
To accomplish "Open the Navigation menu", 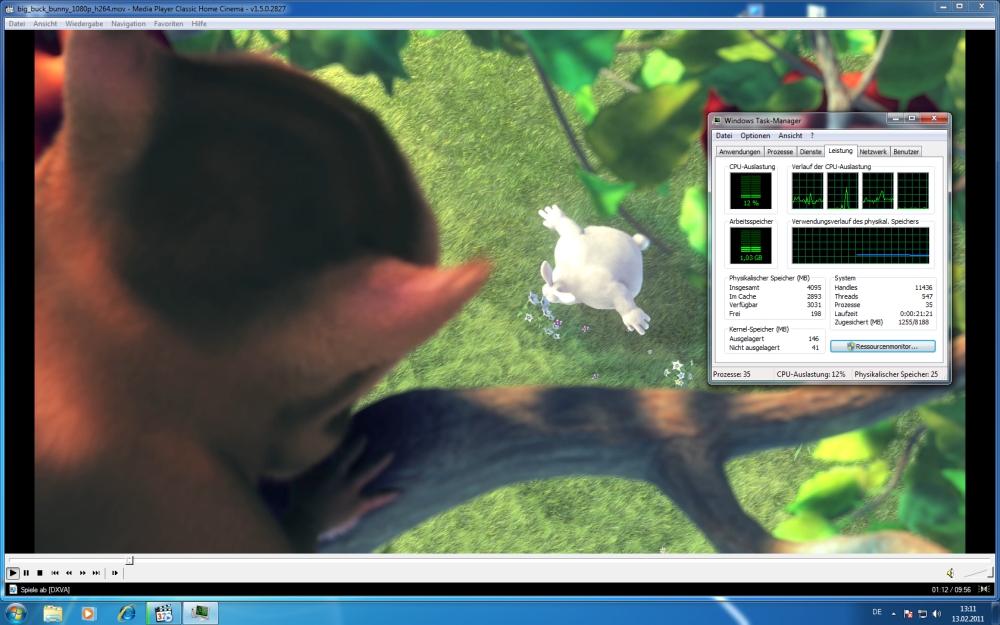I will pyautogui.click(x=128, y=24).
